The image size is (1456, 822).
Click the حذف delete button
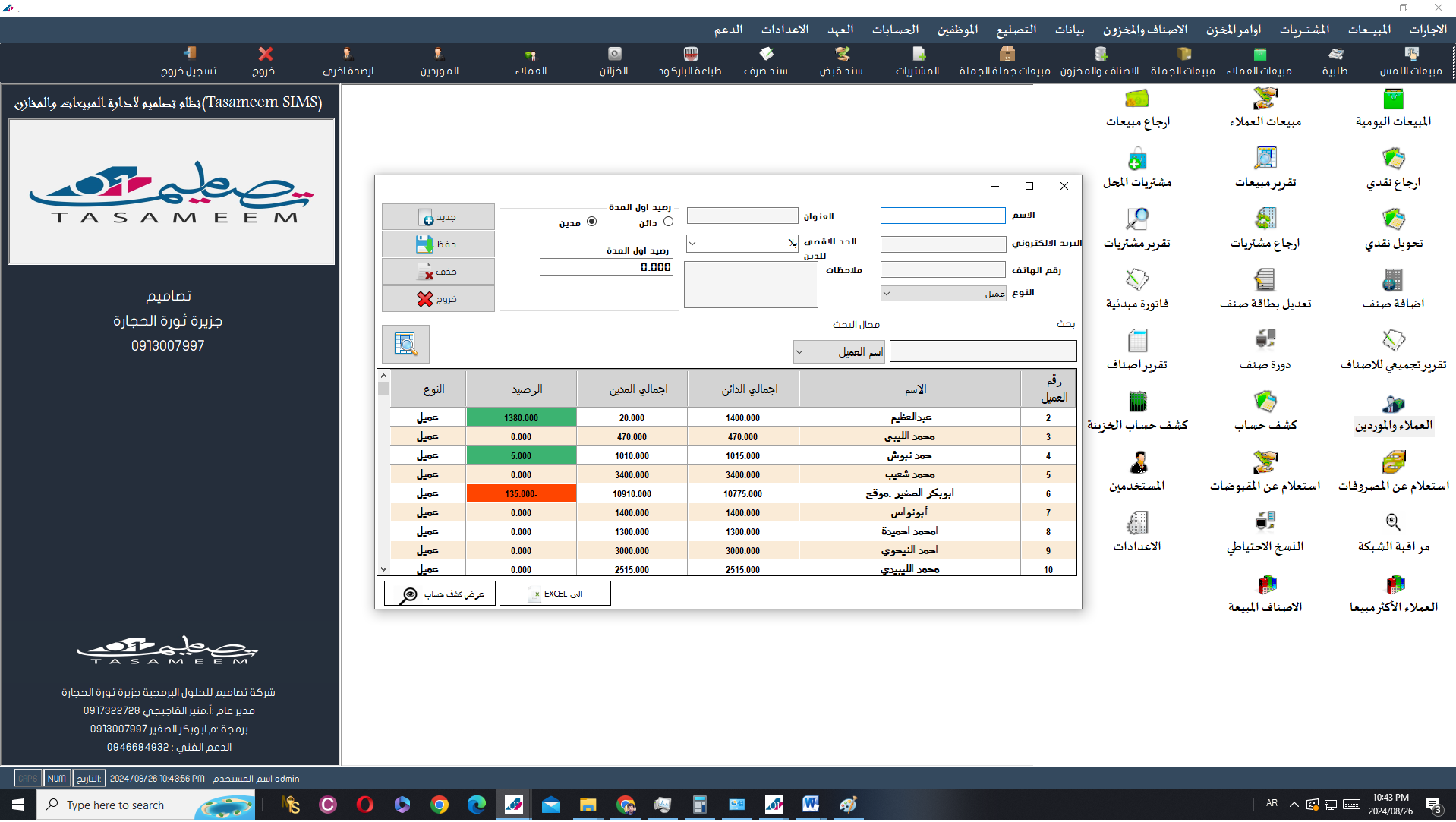438,272
